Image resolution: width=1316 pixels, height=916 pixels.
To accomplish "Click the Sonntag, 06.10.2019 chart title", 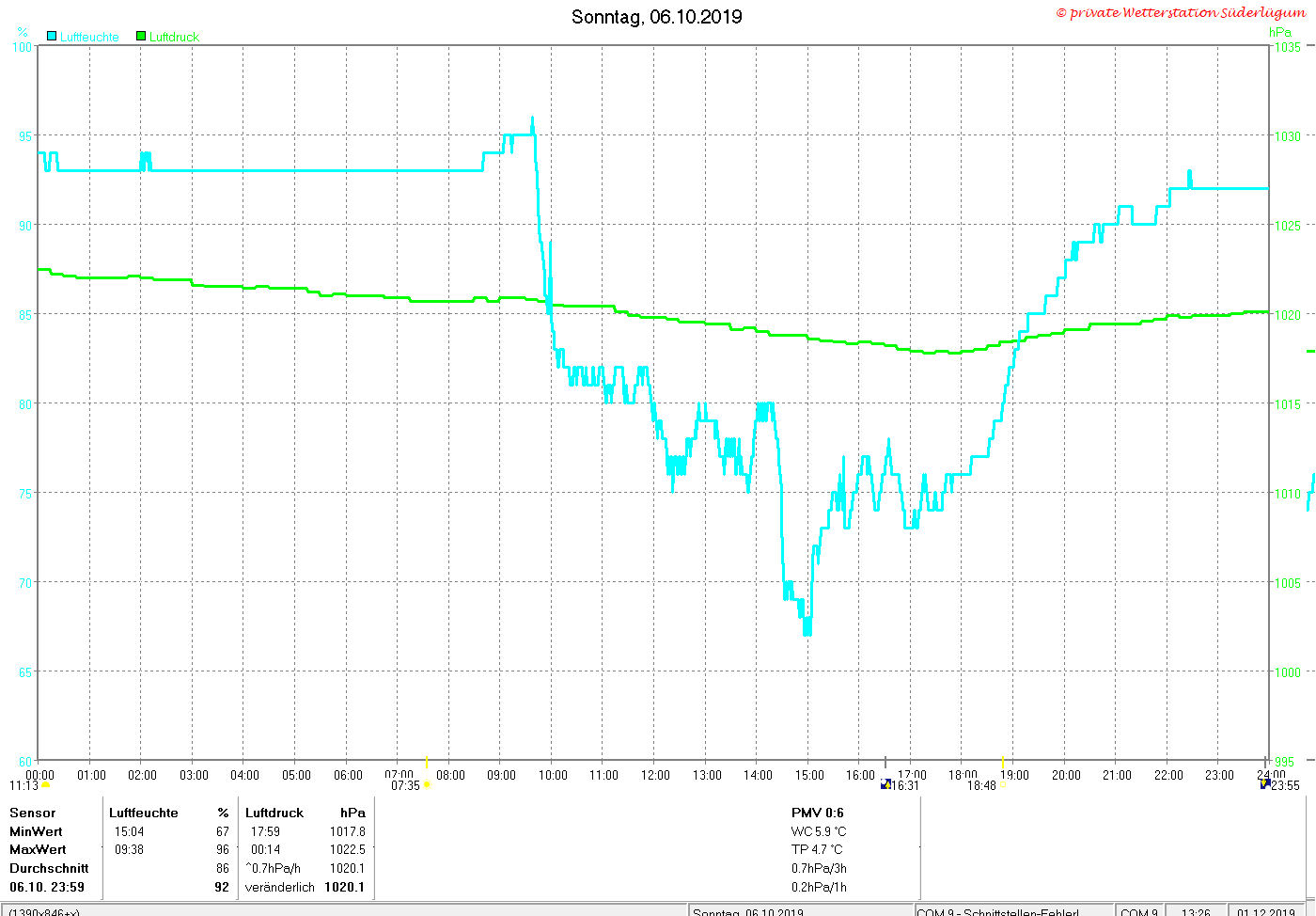I will pos(656,17).
